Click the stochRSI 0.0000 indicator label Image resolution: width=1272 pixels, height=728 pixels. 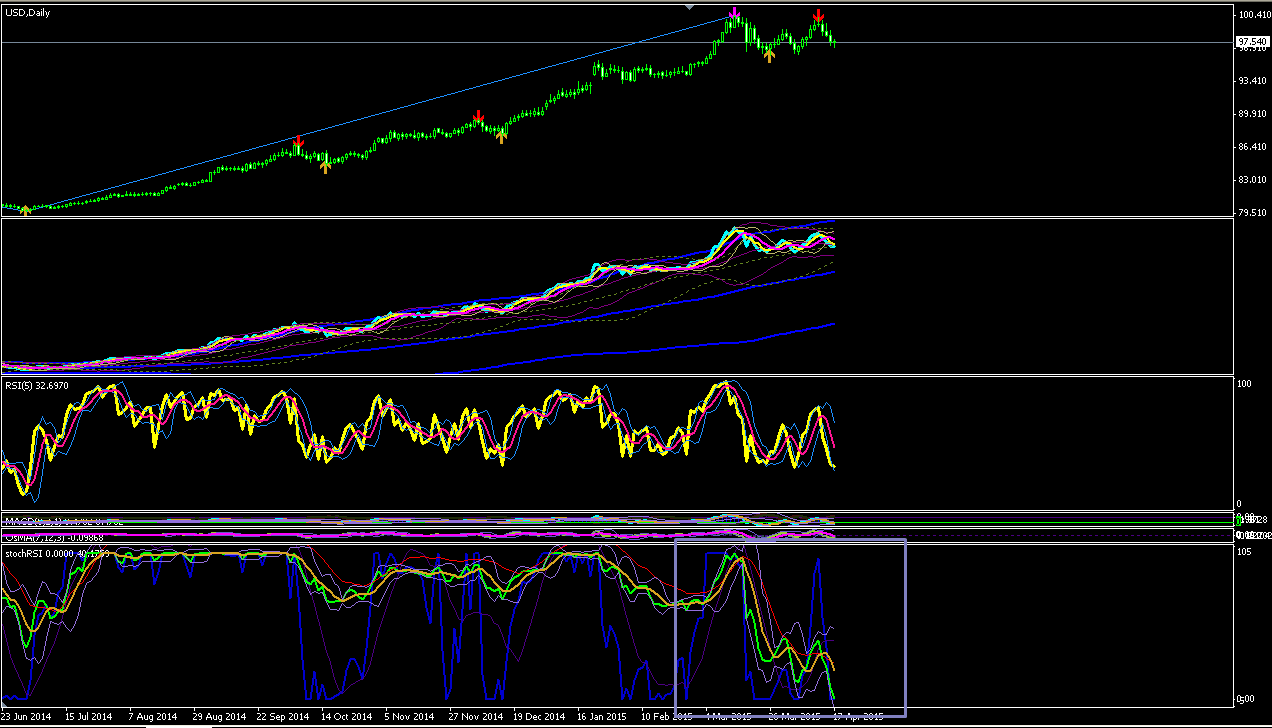click(55, 552)
